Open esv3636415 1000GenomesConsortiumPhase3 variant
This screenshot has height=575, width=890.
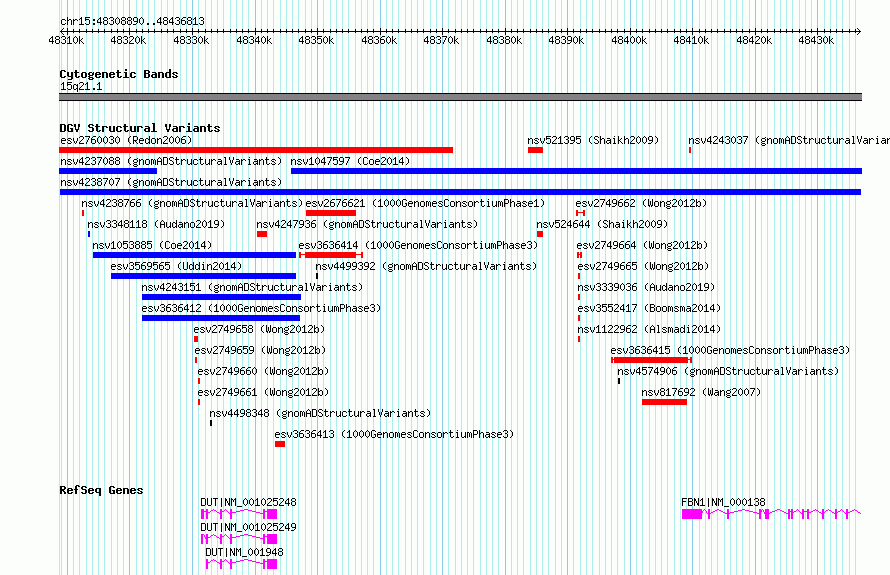click(730, 350)
